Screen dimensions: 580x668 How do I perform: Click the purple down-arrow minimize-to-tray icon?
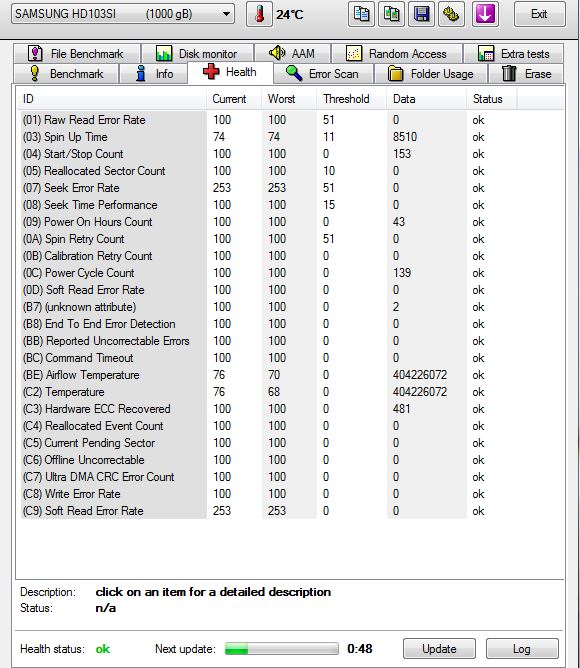tap(485, 14)
